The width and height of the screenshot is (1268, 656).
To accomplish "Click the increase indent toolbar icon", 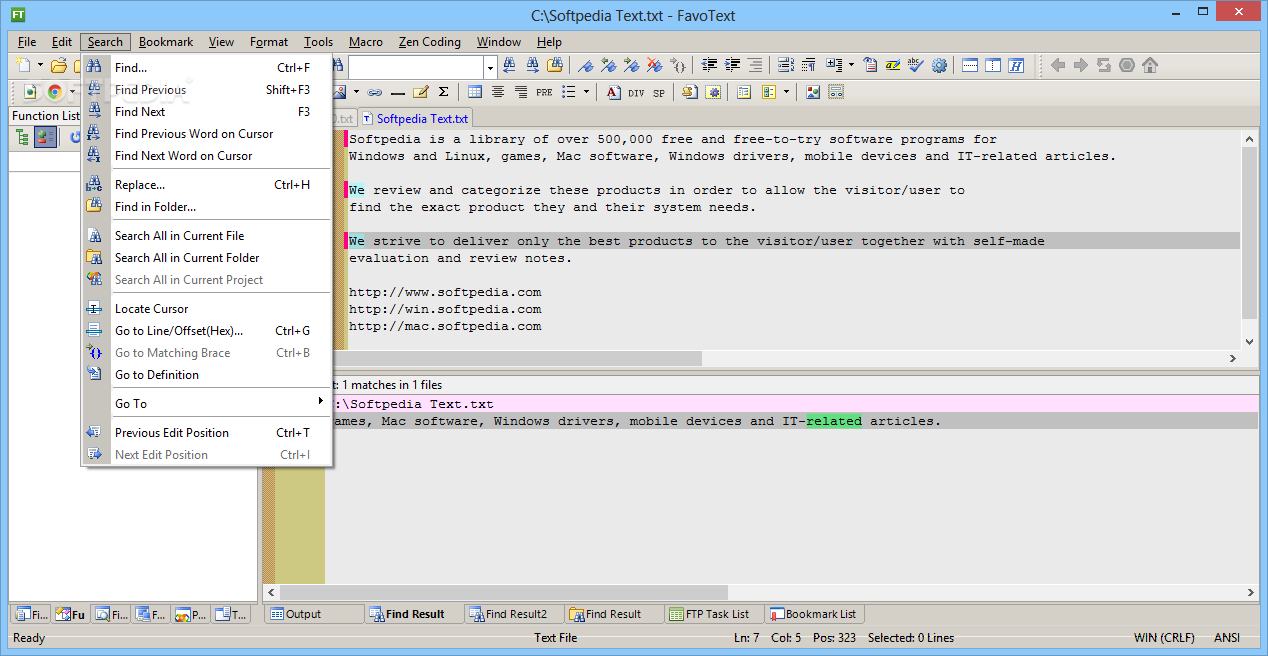I will (x=734, y=66).
